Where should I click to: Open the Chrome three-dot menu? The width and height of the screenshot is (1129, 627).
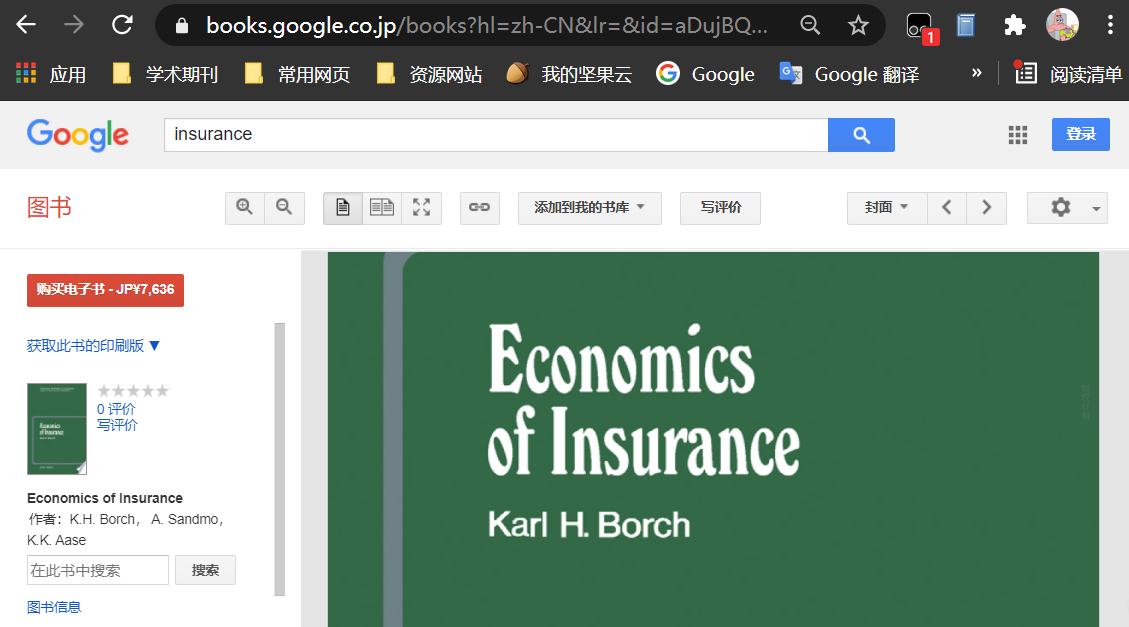tap(1110, 25)
